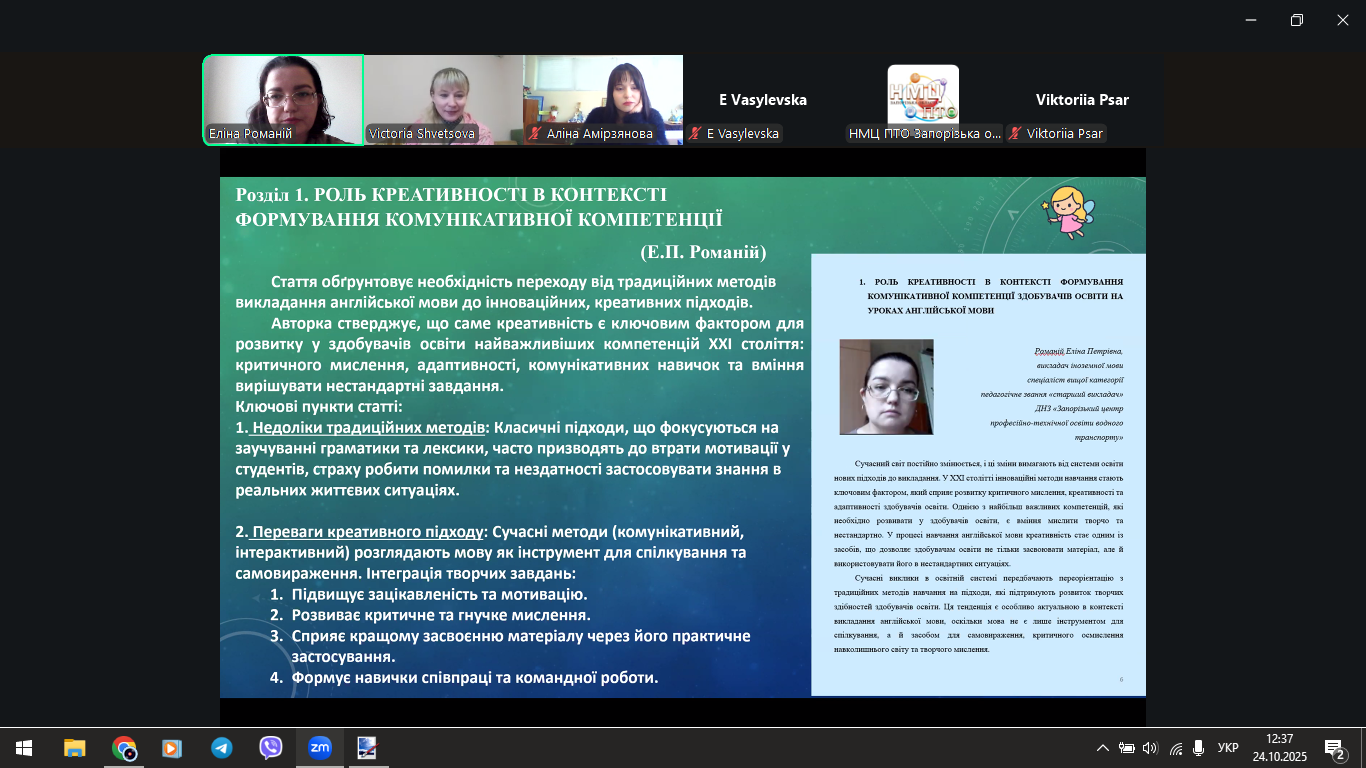The height and width of the screenshot is (768, 1366).
Task: Open the Windows Start menu
Action: [x=24, y=748]
